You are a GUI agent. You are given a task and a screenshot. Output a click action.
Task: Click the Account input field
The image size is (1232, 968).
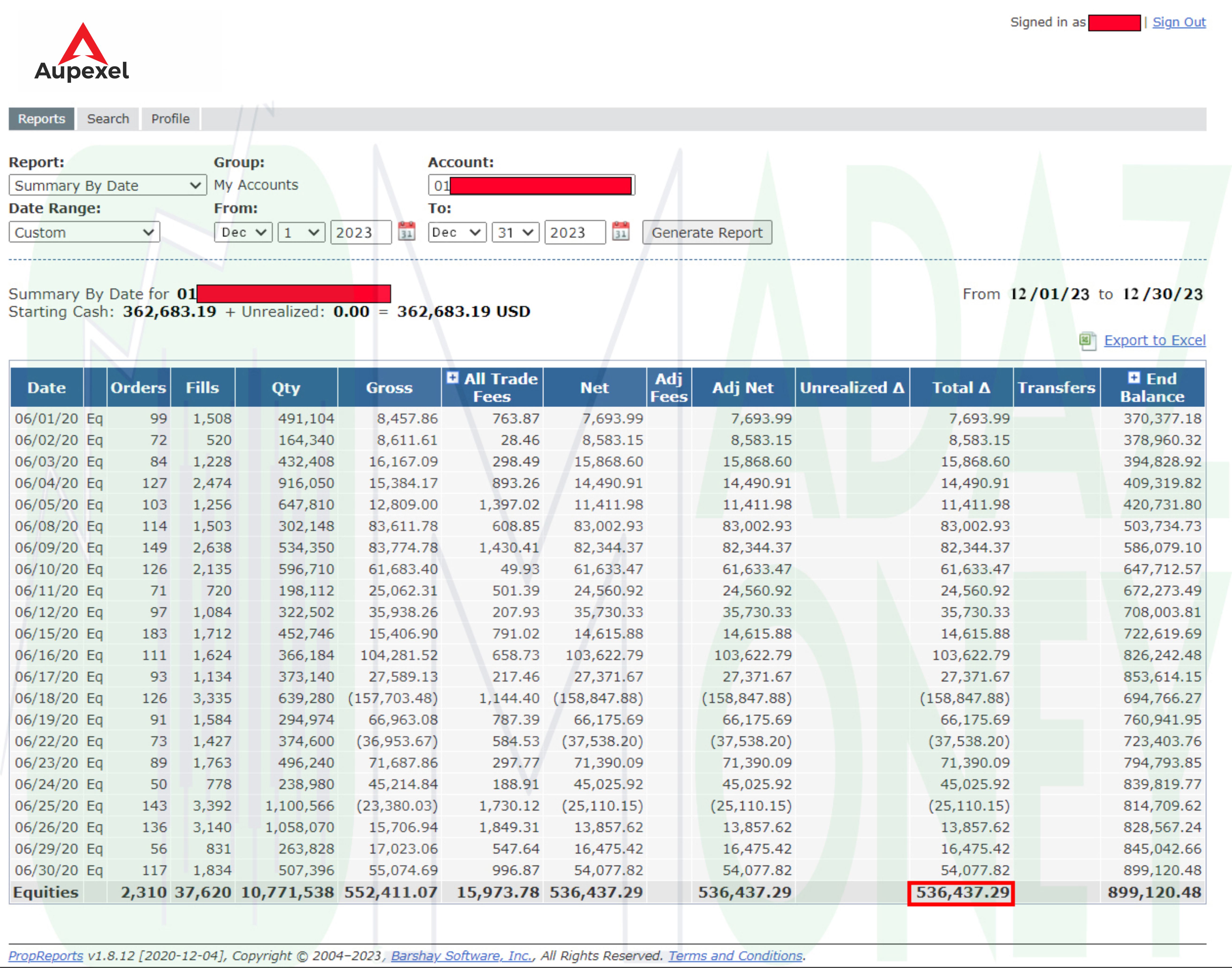[x=532, y=185]
